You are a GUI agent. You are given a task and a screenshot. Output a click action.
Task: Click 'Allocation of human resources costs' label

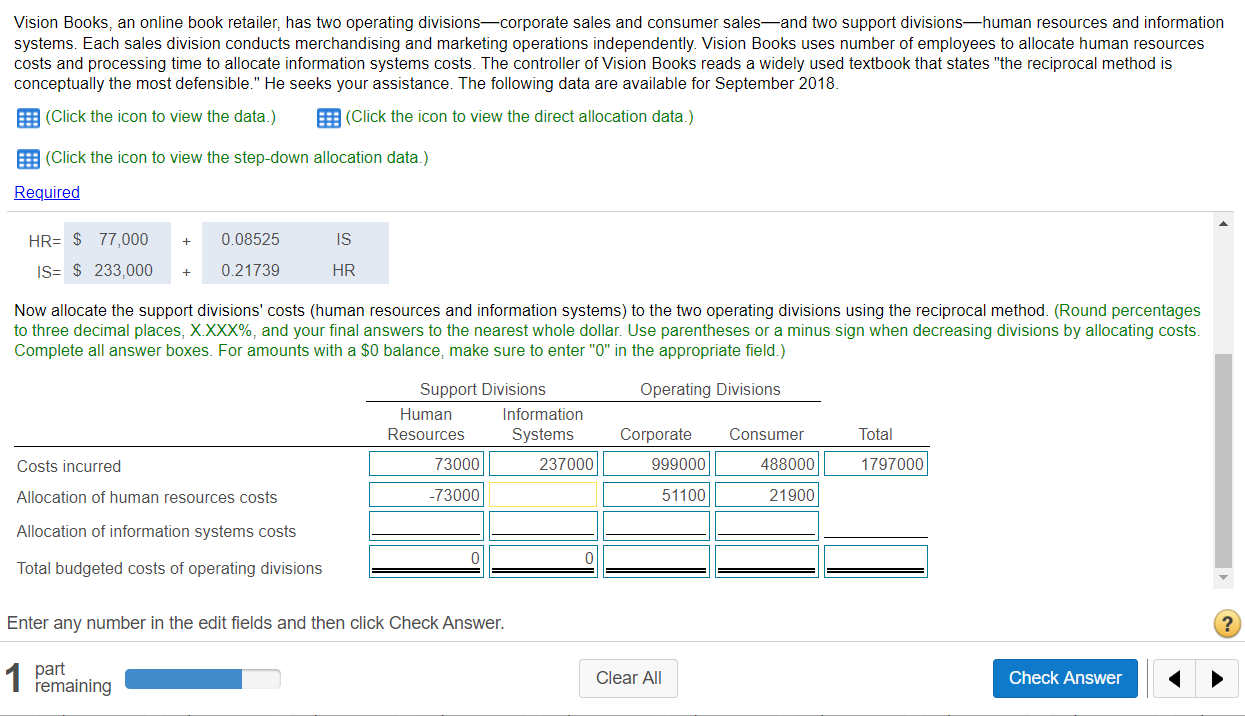pos(147,497)
